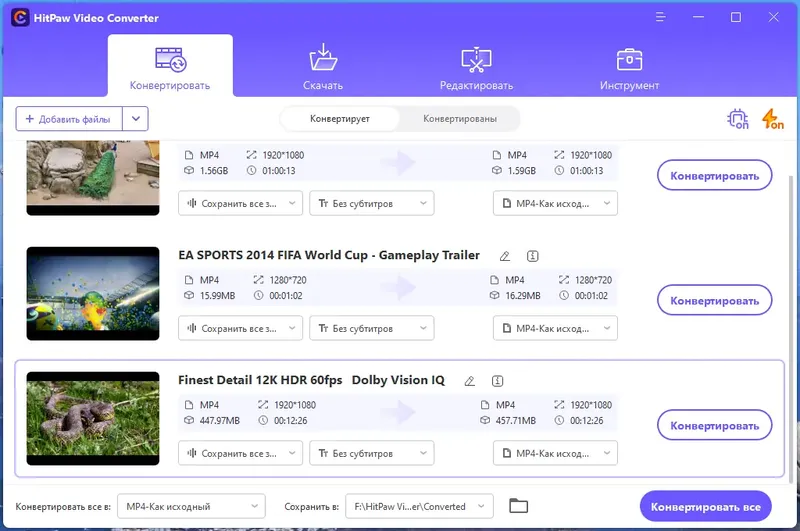This screenshot has height=531, width=800.
Task: Choose output format for FIFA video
Action: [555, 328]
